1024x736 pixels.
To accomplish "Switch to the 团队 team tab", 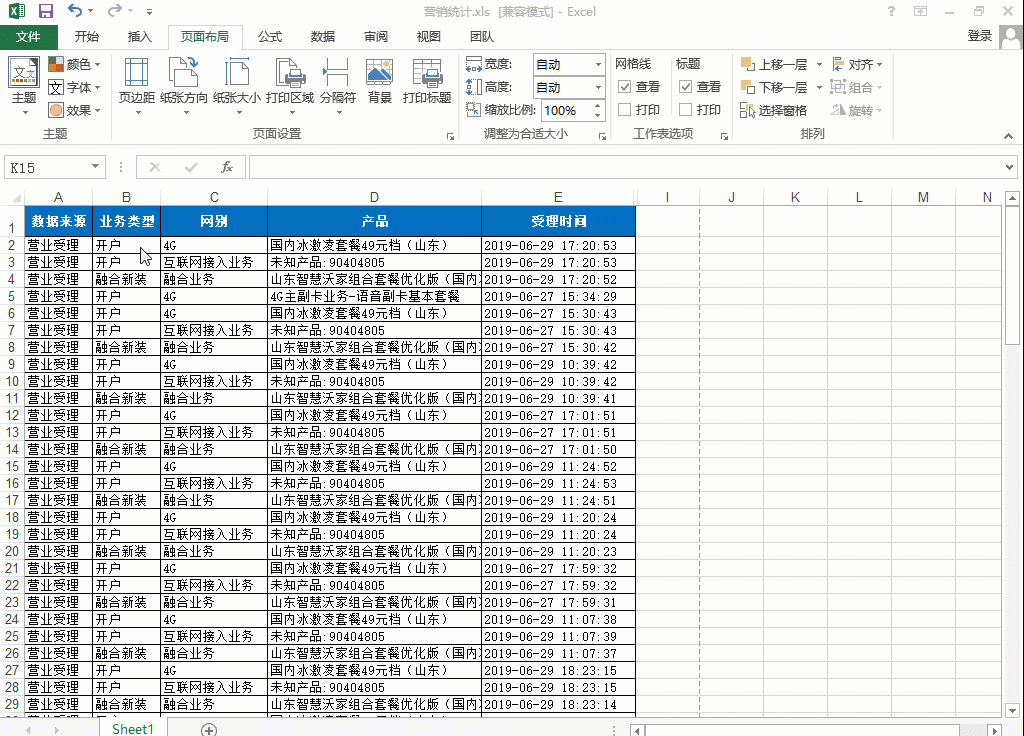I will (481, 37).
